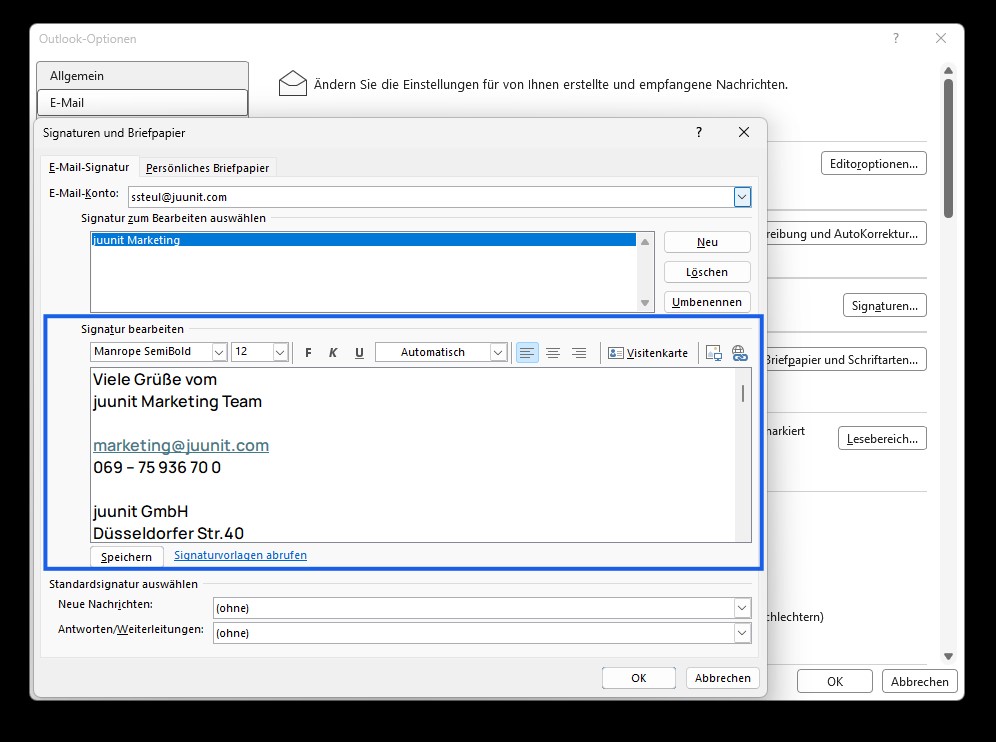Select Allgemein in Outlook-Optionen sidebar
Image resolution: width=996 pixels, height=742 pixels.
[142, 76]
